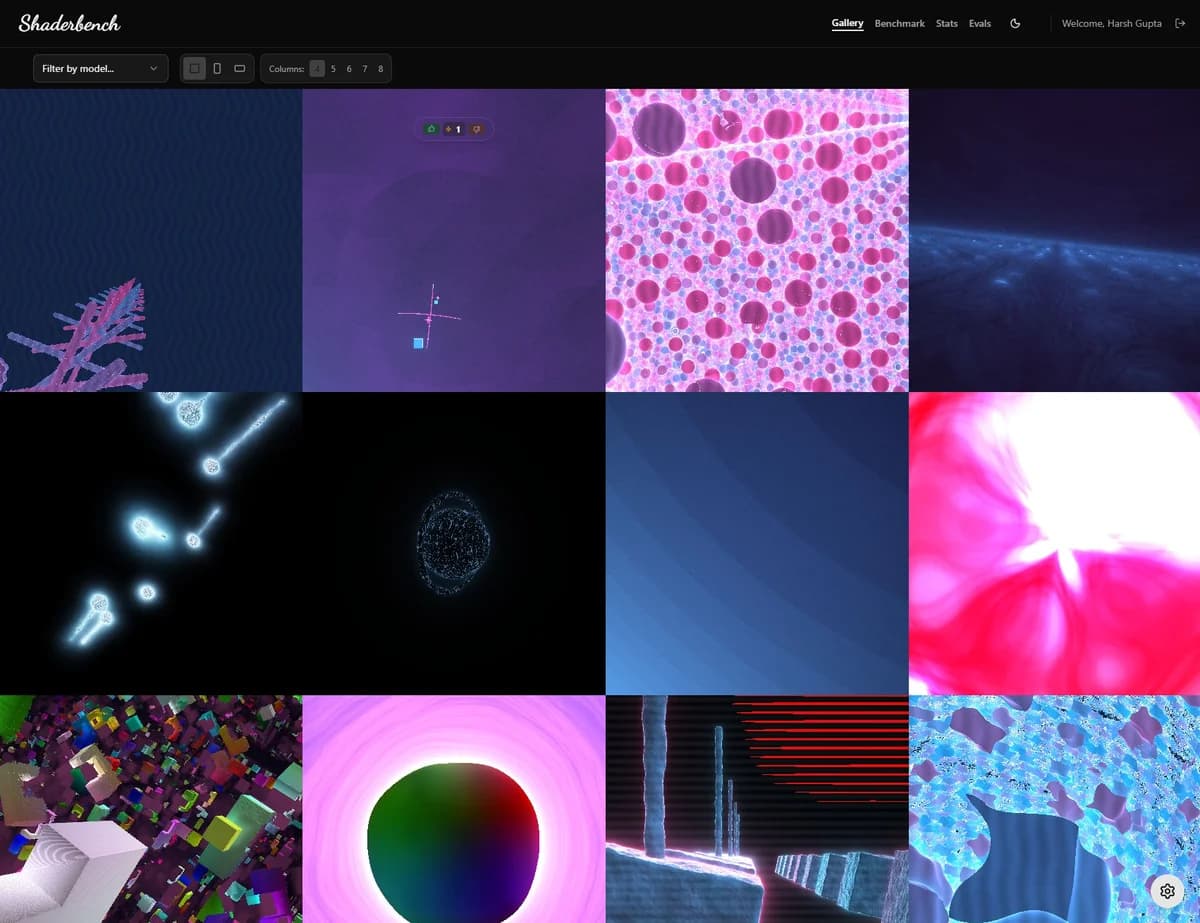The height and width of the screenshot is (923, 1200).
Task: Select 6 columns in the Columns selector
Action: coord(349,68)
